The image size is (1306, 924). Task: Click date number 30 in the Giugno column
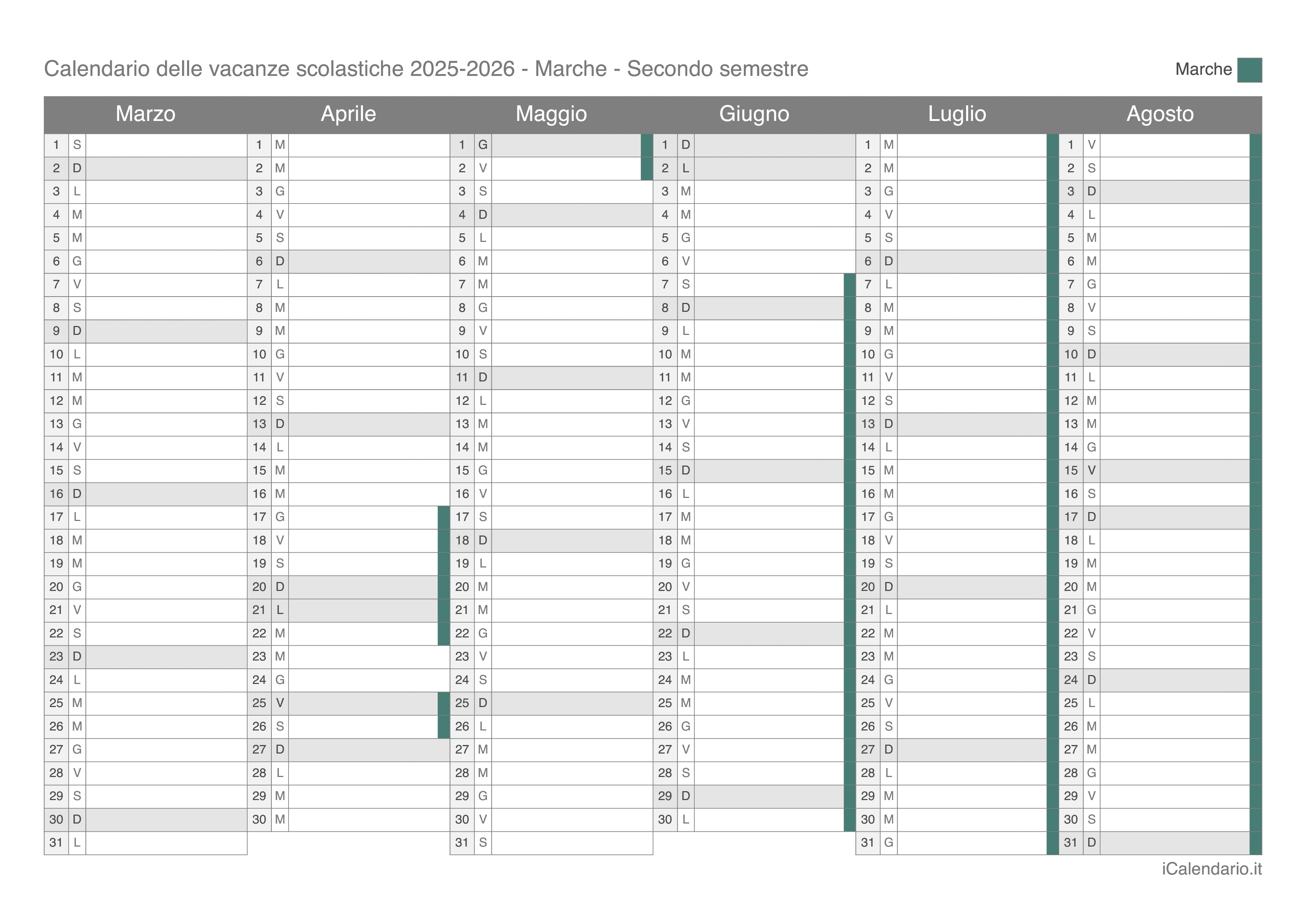665,819
